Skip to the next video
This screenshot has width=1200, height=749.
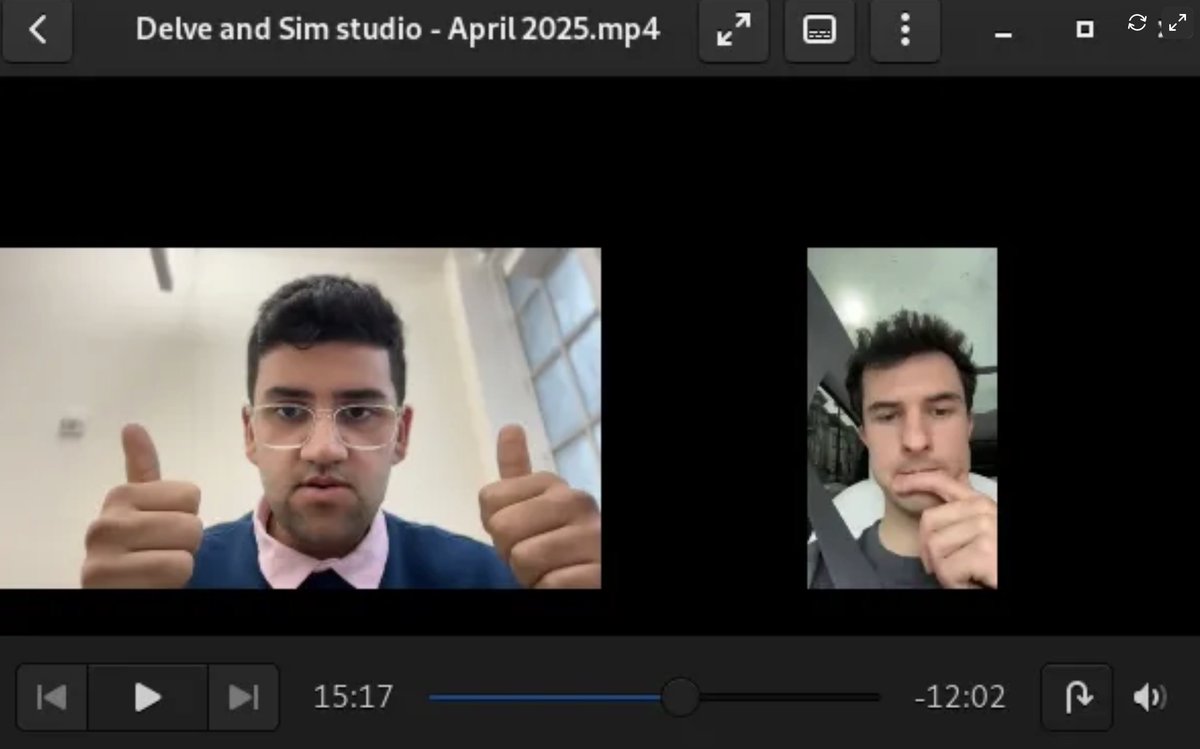pos(244,697)
